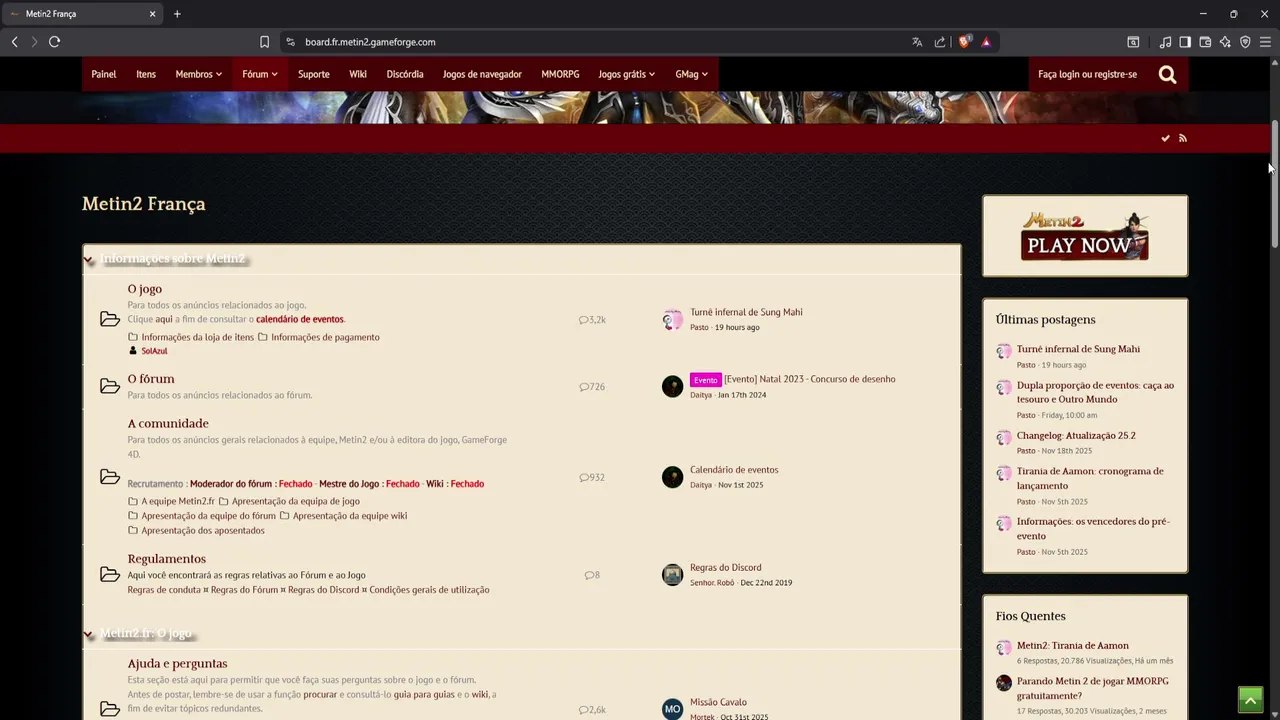Open the Painel menu item
Viewport: 1280px width, 720px height.
pos(104,74)
